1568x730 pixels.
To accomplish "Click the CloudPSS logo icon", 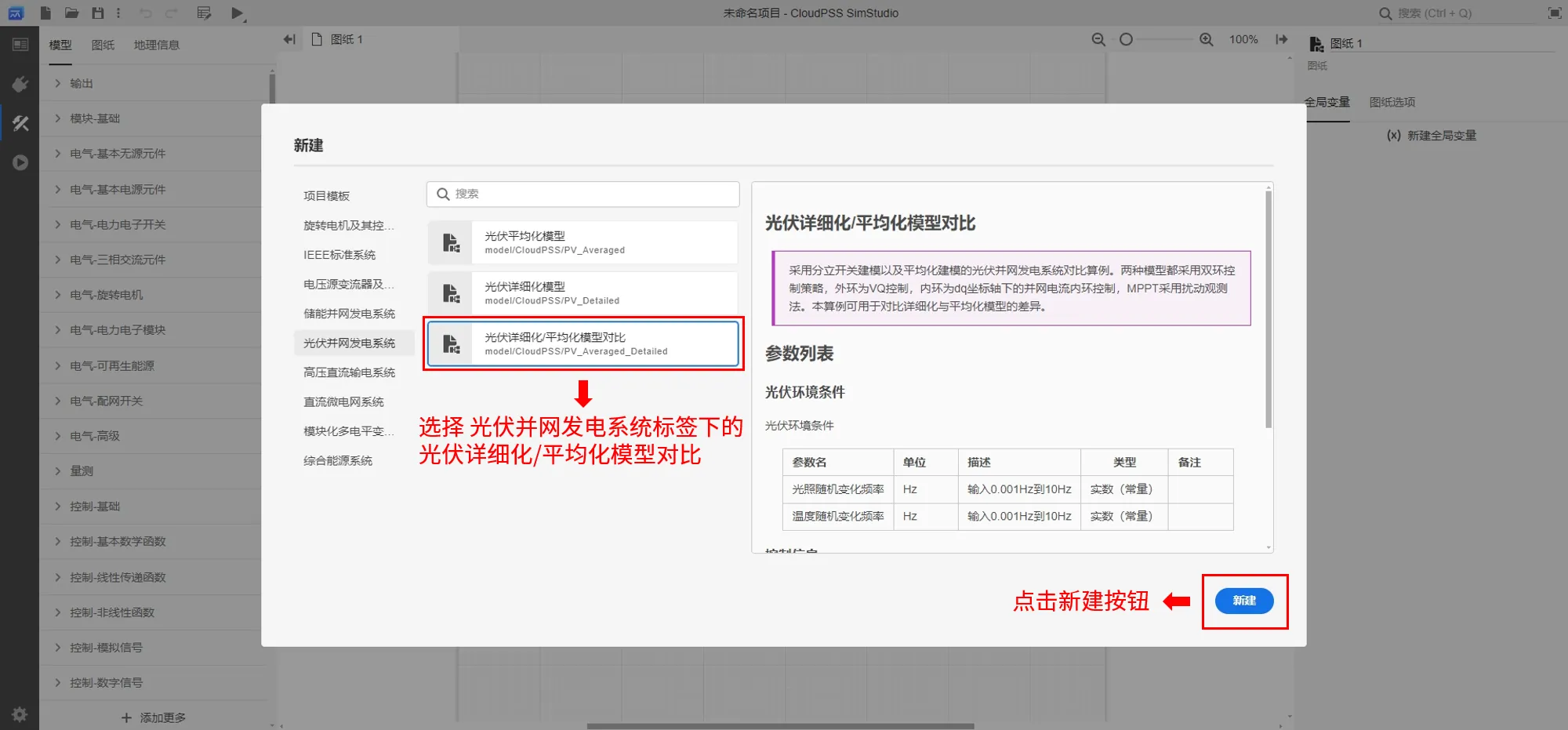I will coord(16,13).
